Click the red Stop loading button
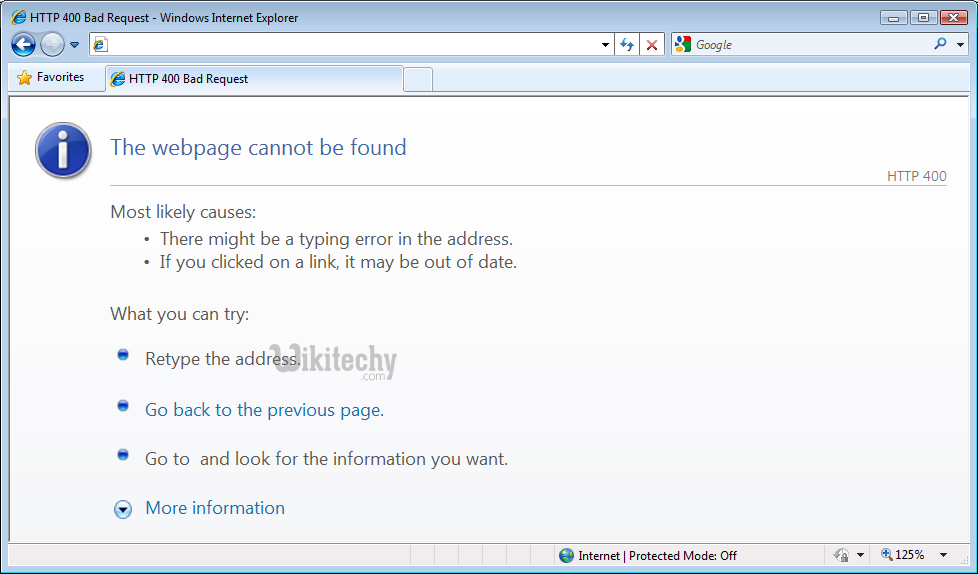 pyautogui.click(x=652, y=45)
